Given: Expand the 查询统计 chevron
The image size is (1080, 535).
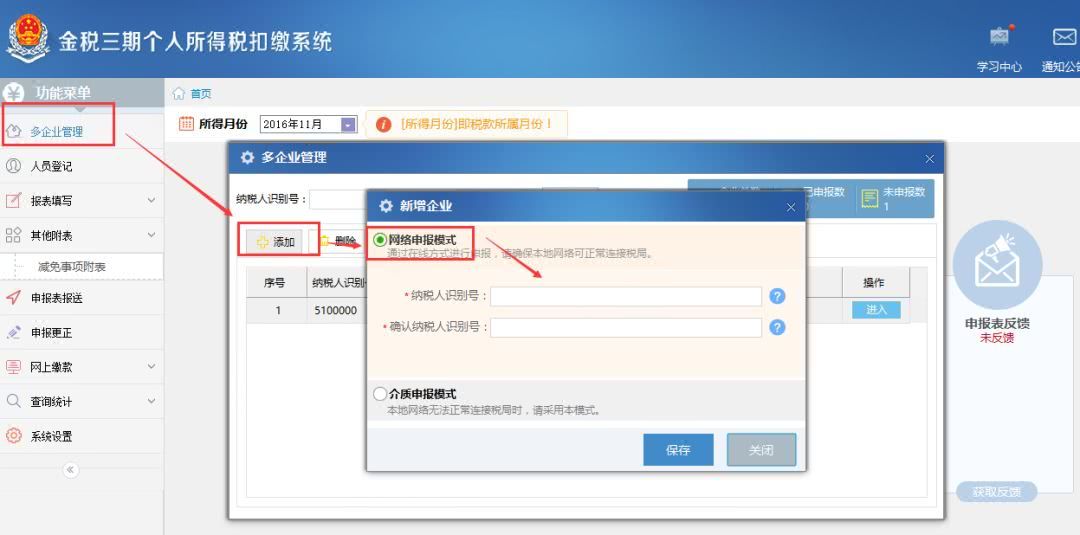Looking at the screenshot, I should point(152,401).
